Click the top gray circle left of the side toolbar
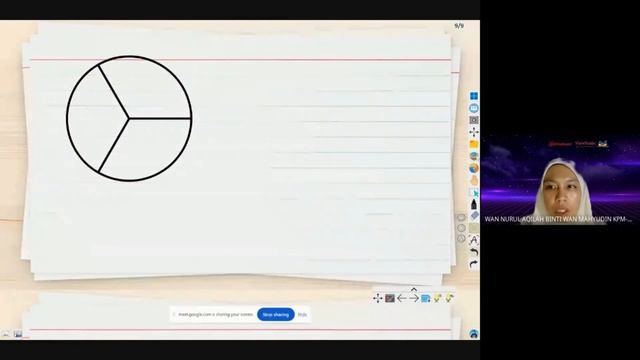This screenshot has height=360, width=640. 461,218
